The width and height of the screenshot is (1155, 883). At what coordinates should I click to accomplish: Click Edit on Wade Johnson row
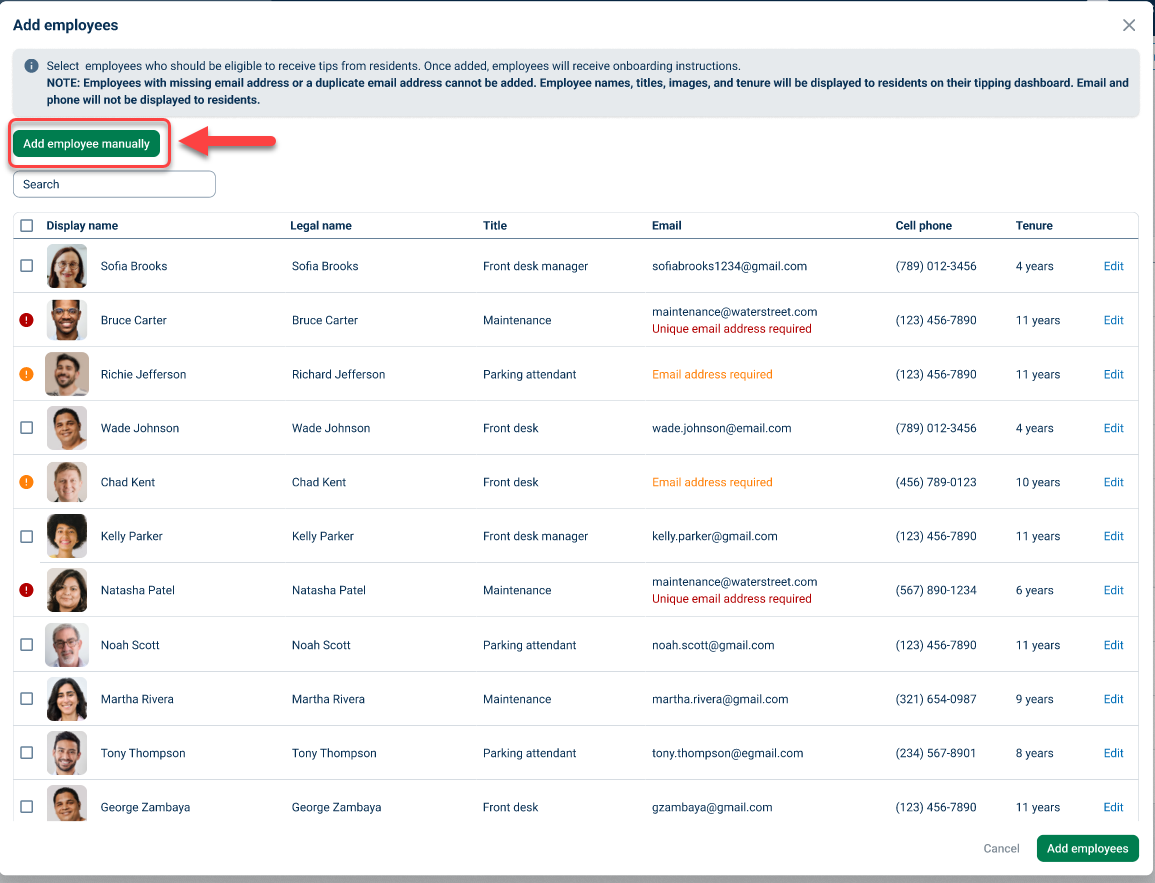tap(1113, 428)
